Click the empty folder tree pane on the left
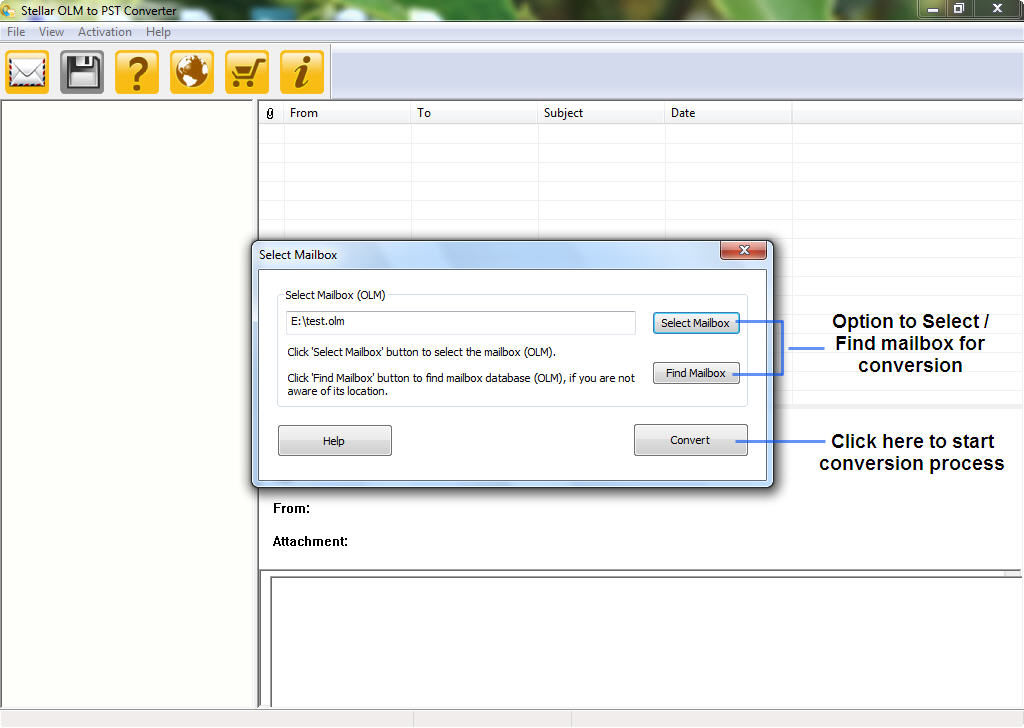 (127, 403)
